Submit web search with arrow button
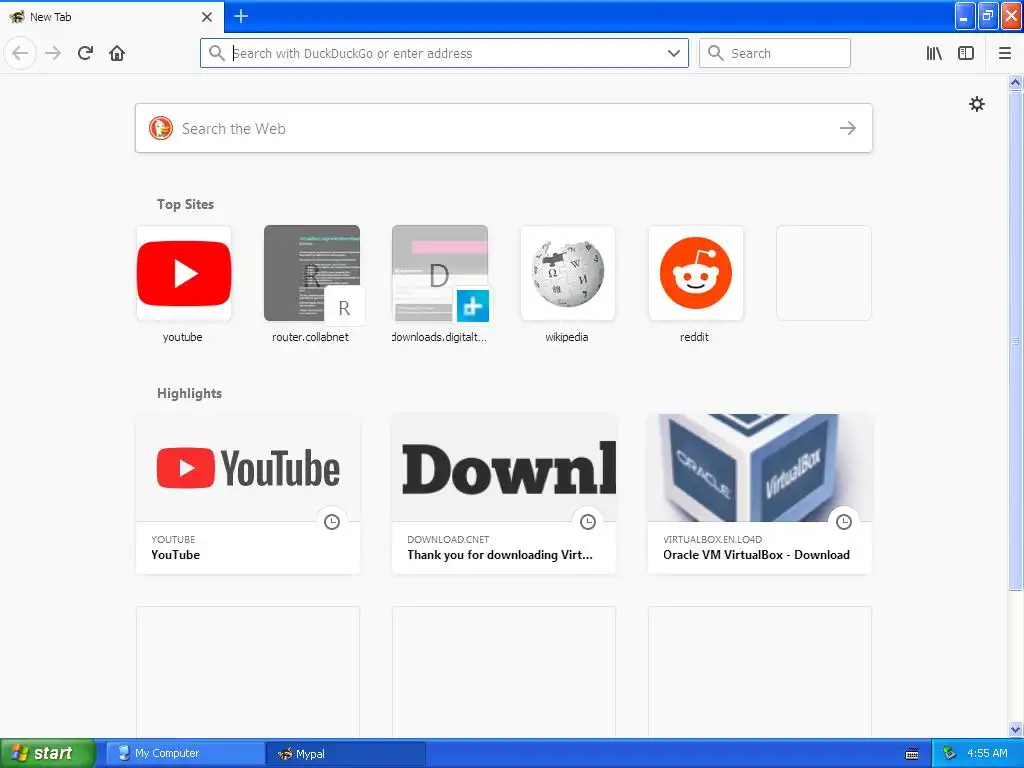The width and height of the screenshot is (1024, 768). coord(848,128)
